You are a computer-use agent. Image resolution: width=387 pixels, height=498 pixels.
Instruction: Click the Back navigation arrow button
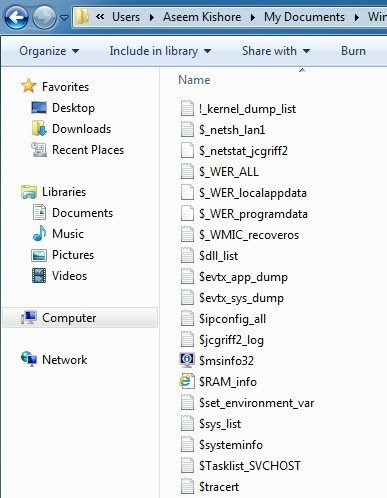(16, 17)
